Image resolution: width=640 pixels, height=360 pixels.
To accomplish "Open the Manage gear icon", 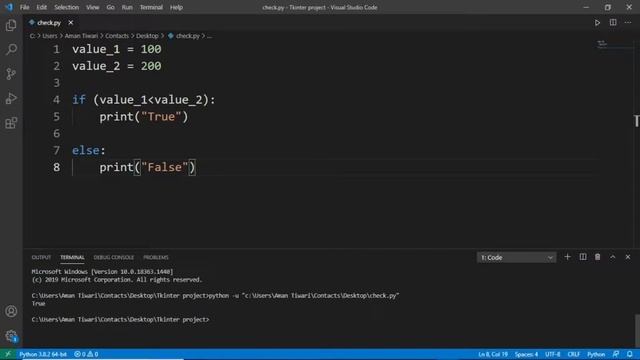I will 11,336.
